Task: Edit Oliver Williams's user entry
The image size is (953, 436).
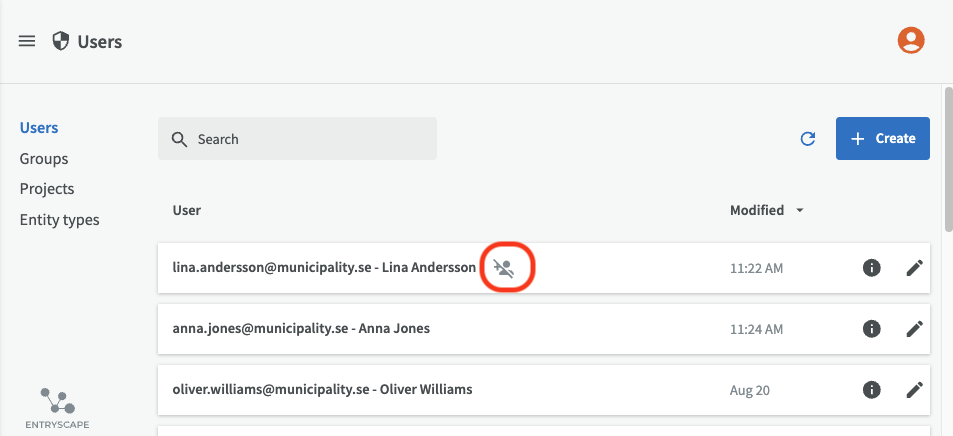Action: (914, 389)
